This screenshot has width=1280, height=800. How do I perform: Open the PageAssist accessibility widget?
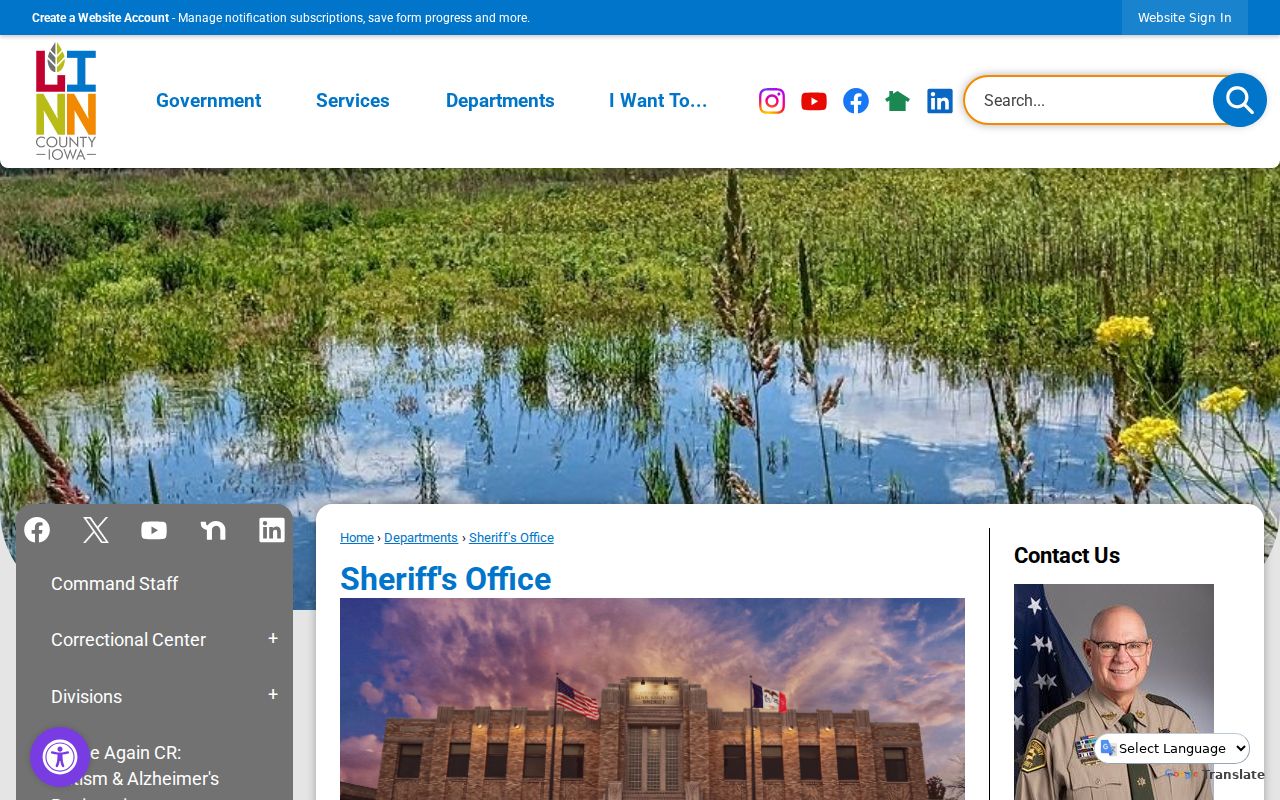tap(60, 757)
